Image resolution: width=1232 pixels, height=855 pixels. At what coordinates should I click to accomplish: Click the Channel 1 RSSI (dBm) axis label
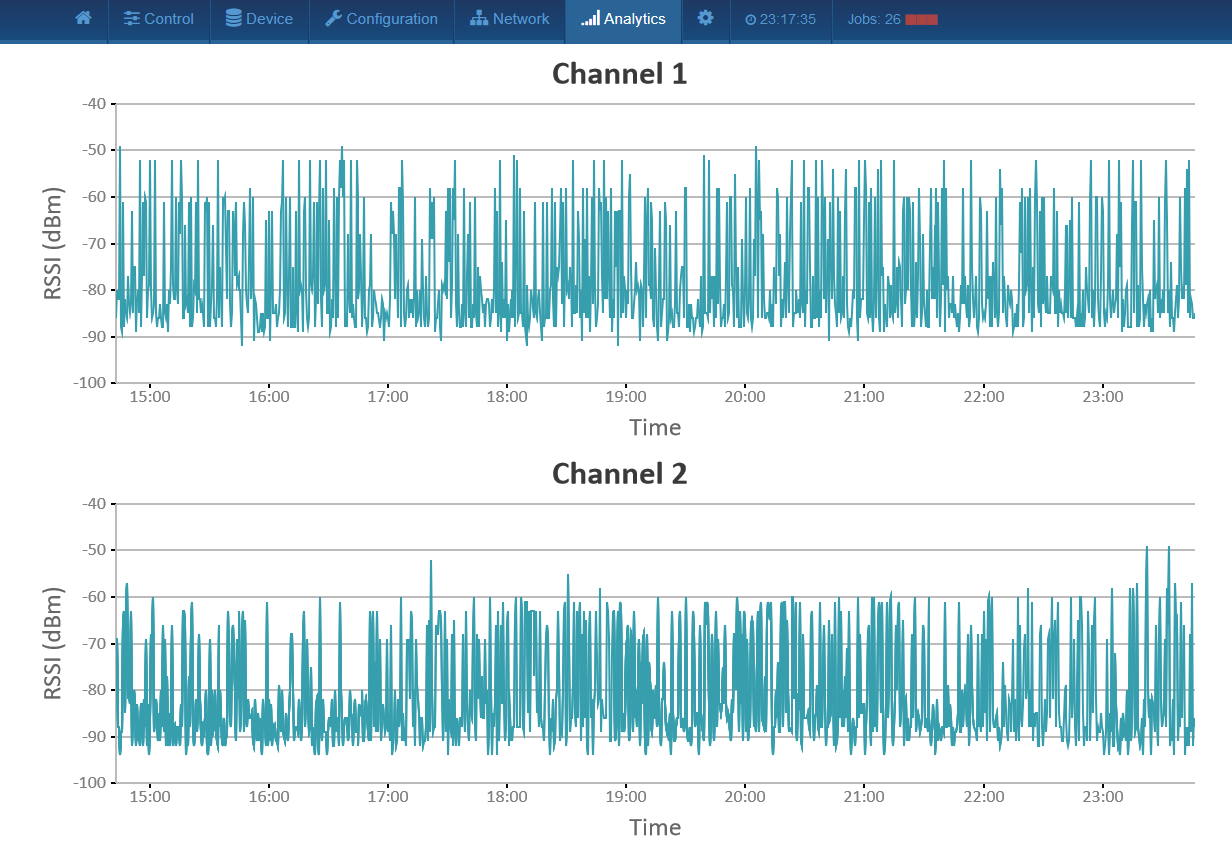[53, 243]
